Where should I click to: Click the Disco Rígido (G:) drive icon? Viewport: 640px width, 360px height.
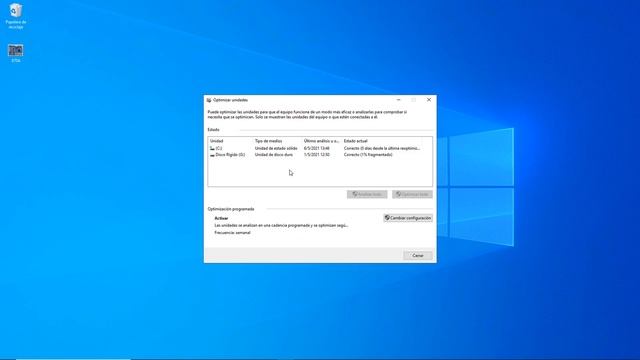(212, 155)
